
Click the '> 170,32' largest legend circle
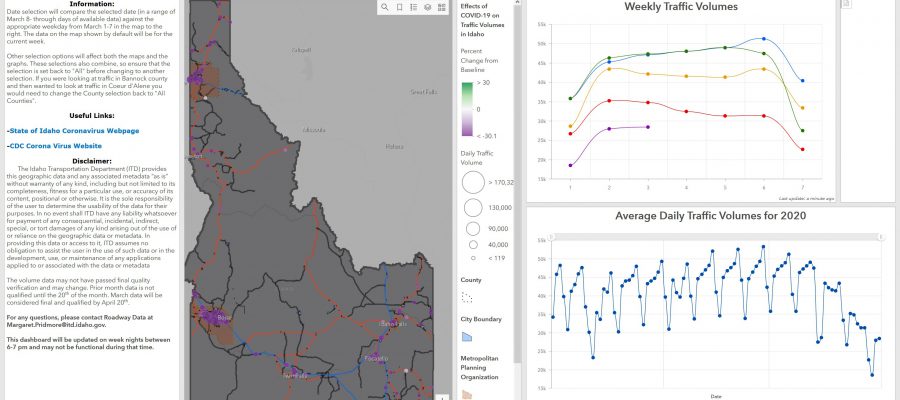pos(473,182)
